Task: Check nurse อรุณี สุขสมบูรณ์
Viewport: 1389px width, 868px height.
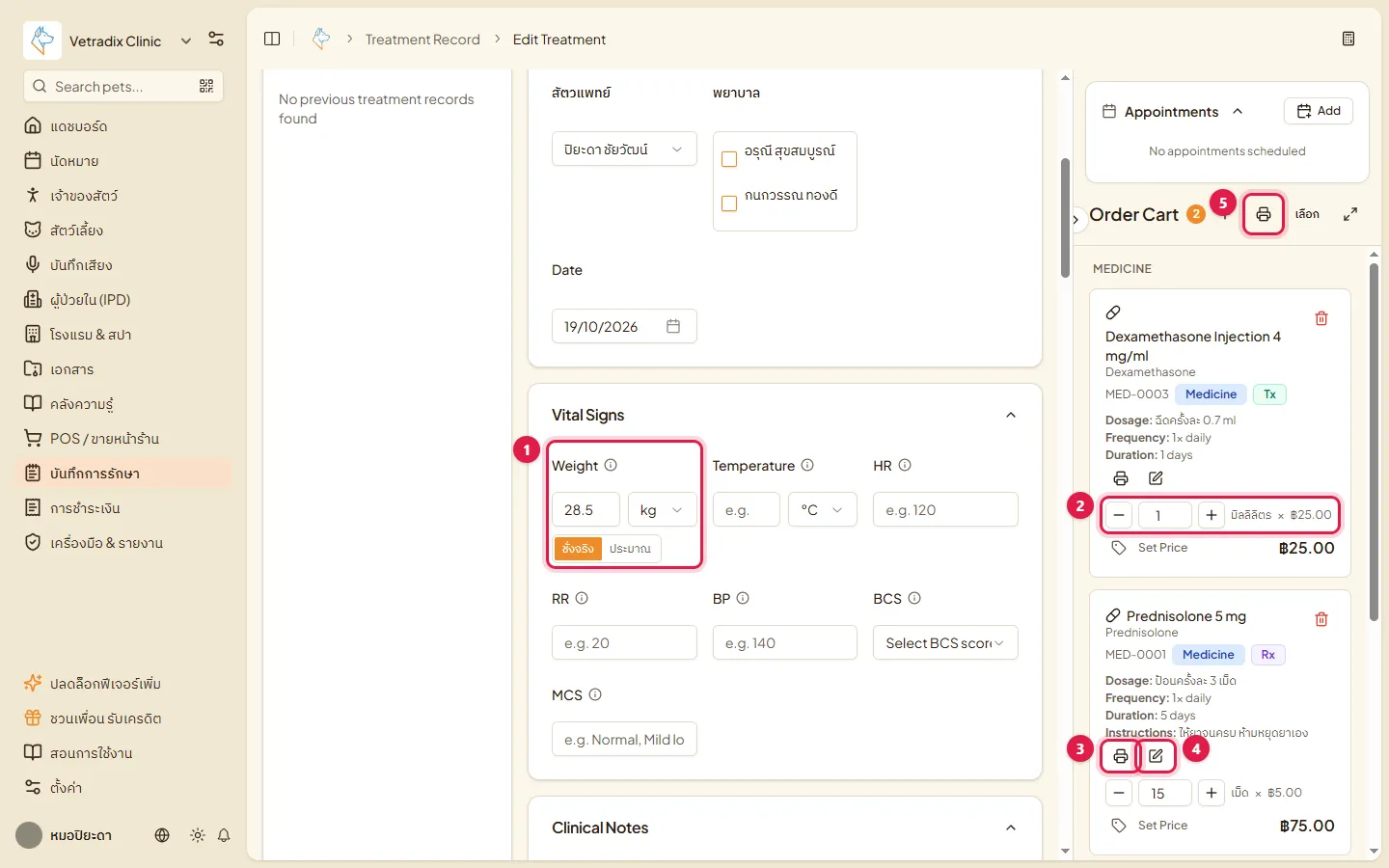Action: pos(729,159)
